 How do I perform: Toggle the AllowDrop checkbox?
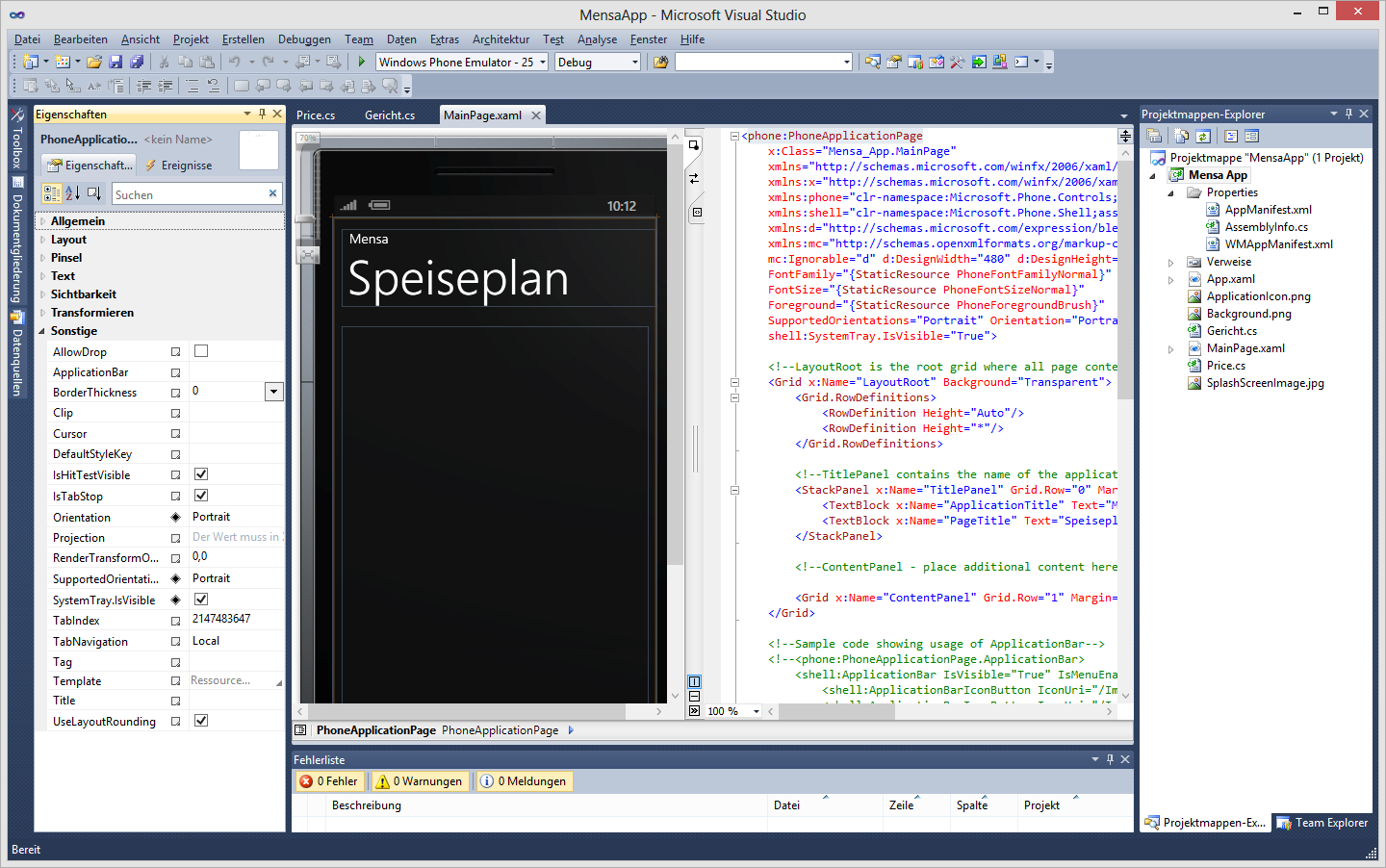click(x=201, y=351)
